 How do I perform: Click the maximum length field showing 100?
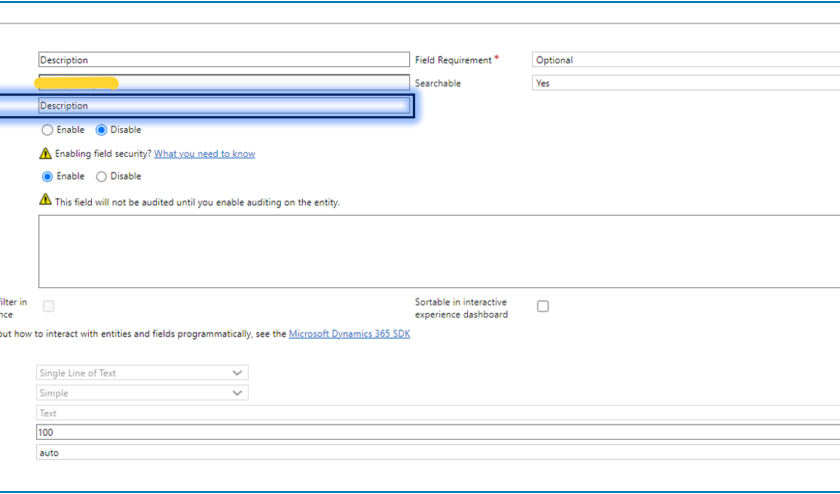point(437,433)
